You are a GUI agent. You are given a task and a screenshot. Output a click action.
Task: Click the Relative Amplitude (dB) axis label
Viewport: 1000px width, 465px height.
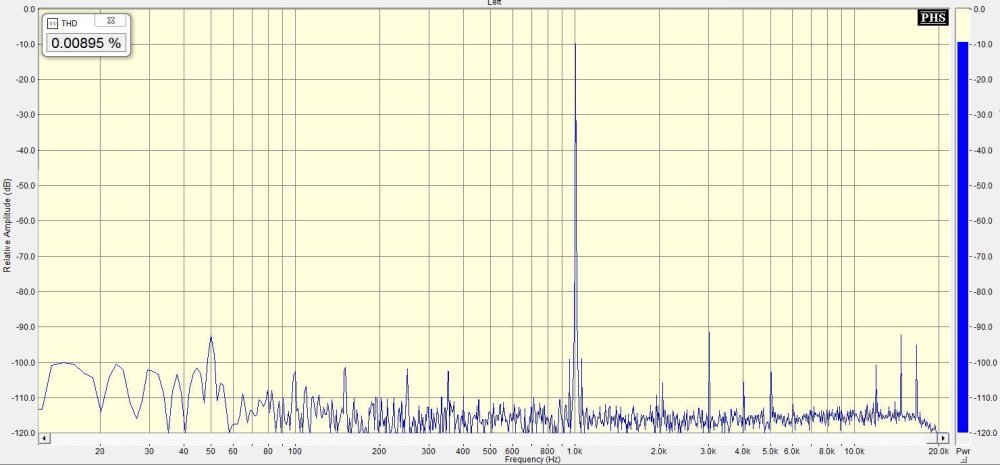[x=8, y=226]
